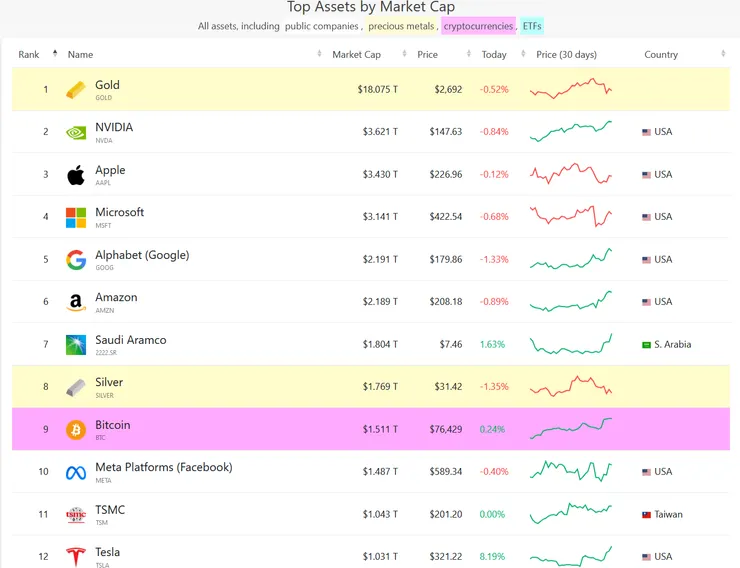Click the USA flag in Amazon row
Screen dimensions: 740x568
click(x=646, y=302)
